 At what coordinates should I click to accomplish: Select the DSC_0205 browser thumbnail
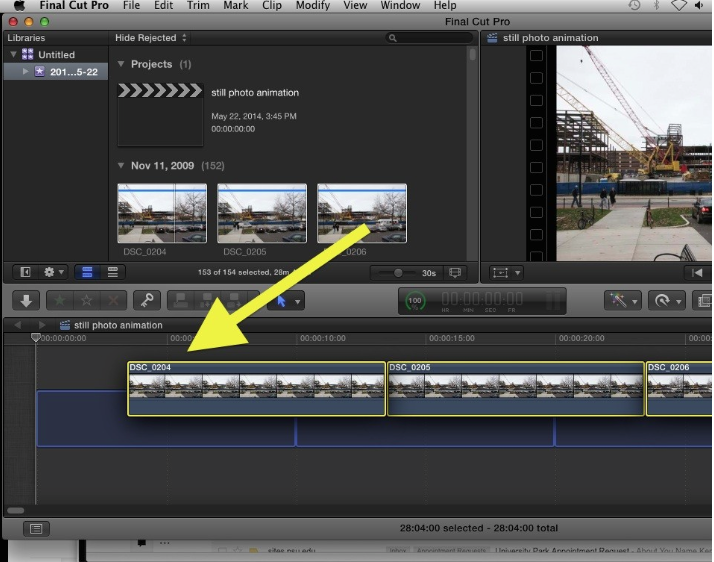(x=262, y=213)
